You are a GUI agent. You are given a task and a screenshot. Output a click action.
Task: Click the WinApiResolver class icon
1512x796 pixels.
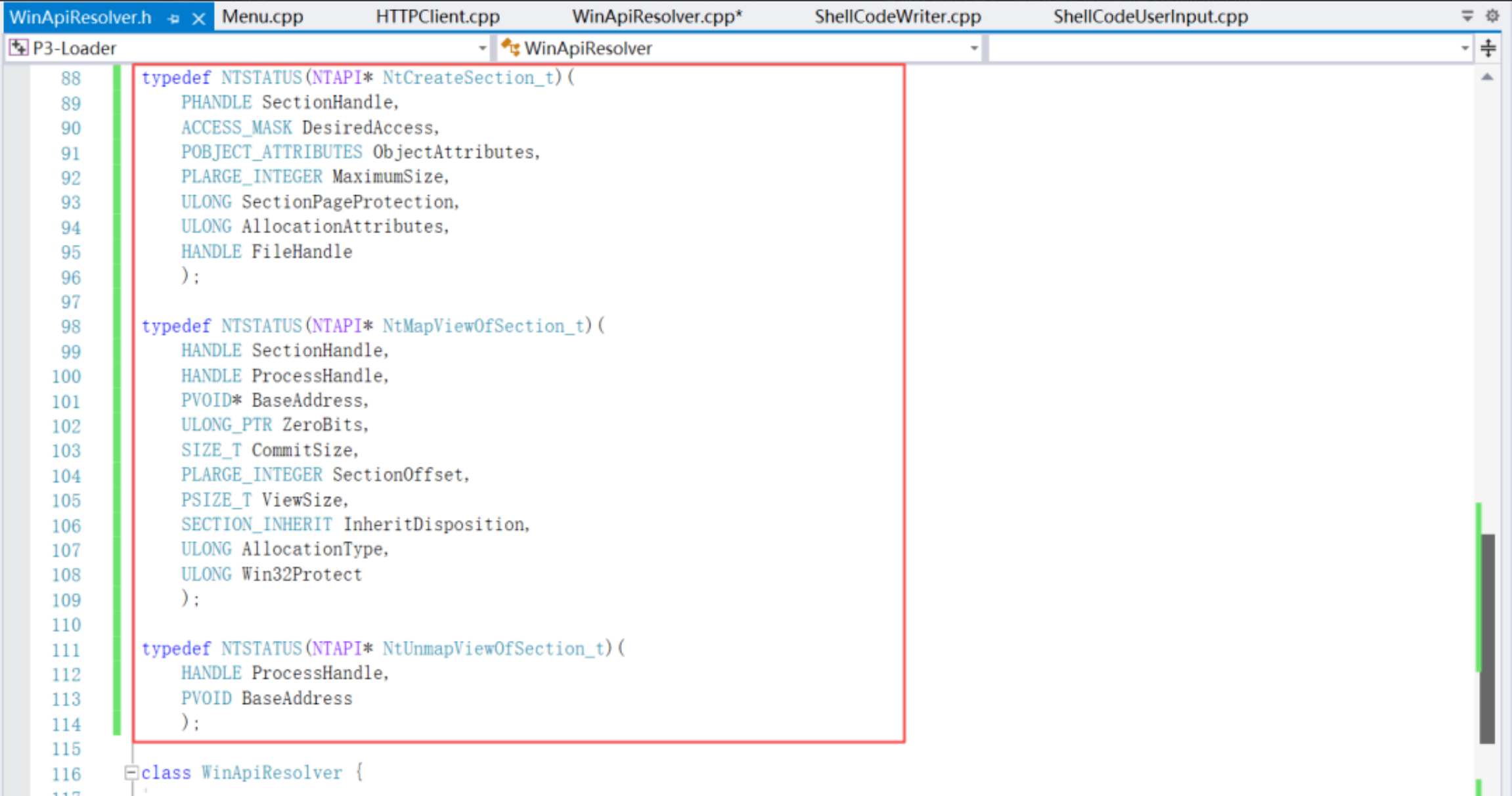[510, 47]
